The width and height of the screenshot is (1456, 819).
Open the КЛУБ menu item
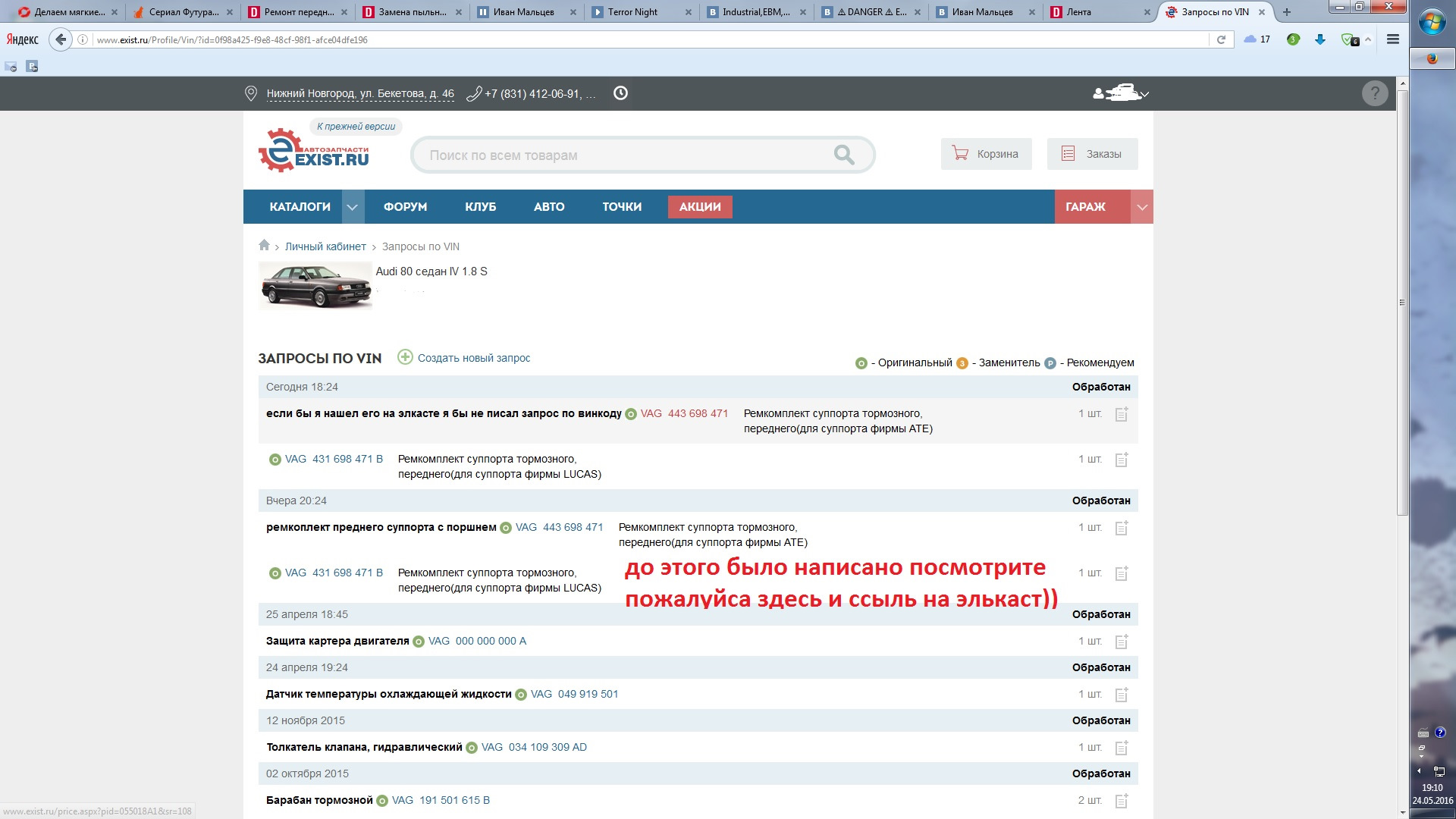[481, 206]
